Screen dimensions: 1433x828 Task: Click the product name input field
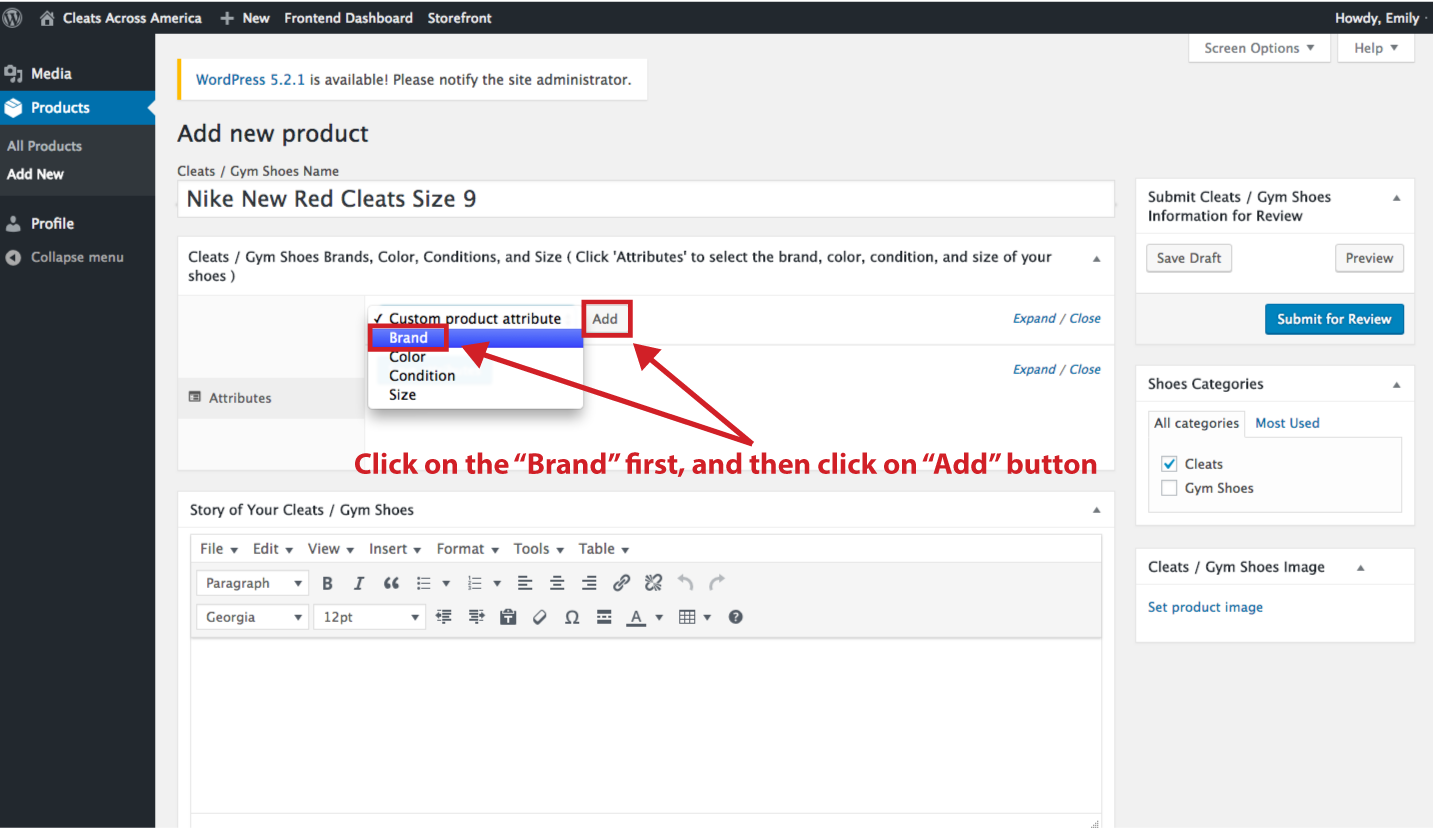point(645,199)
